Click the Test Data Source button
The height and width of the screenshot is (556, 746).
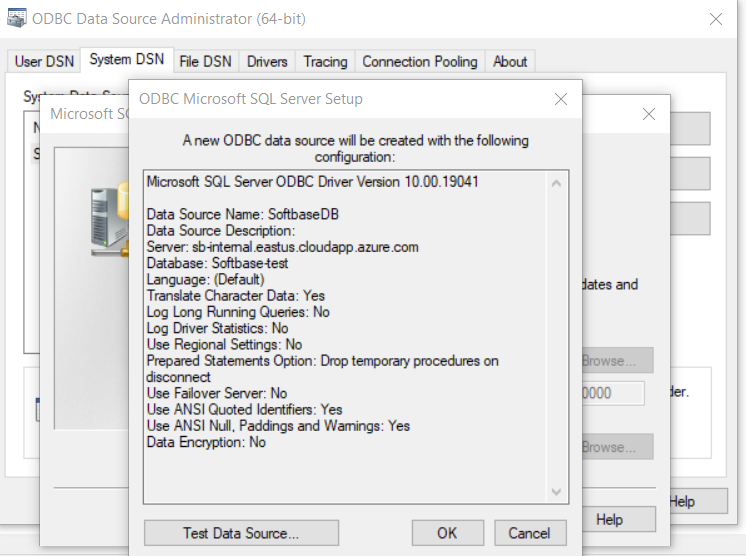tap(241, 533)
